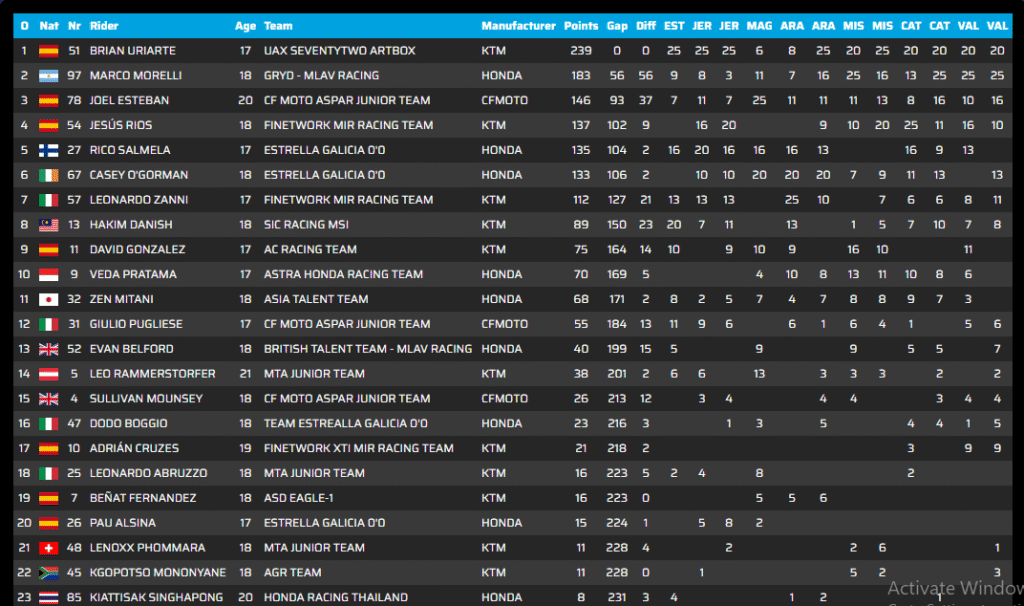The height and width of the screenshot is (606, 1024).
Task: Select the Asia Talent Team name
Action: pyautogui.click(x=316, y=299)
